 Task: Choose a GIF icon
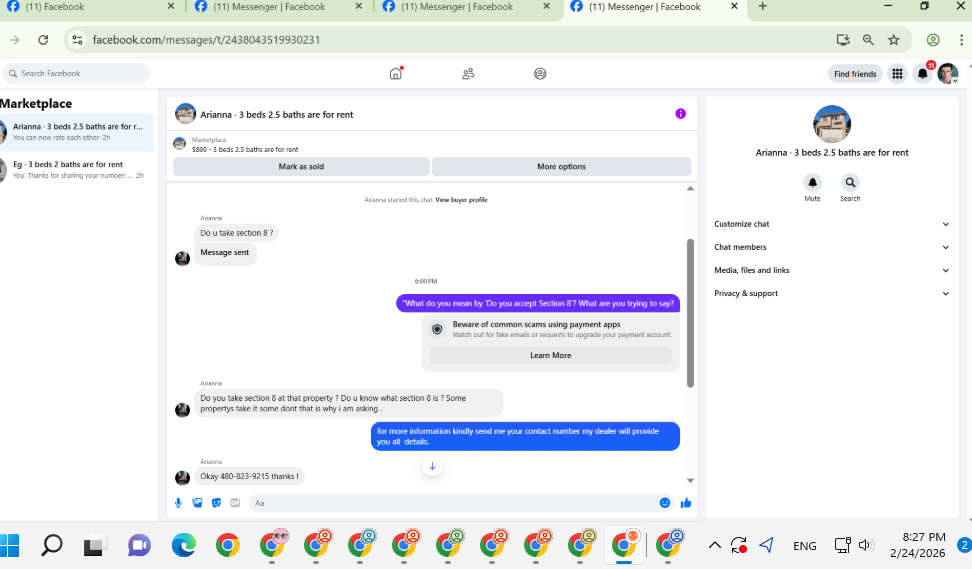tap(235, 503)
